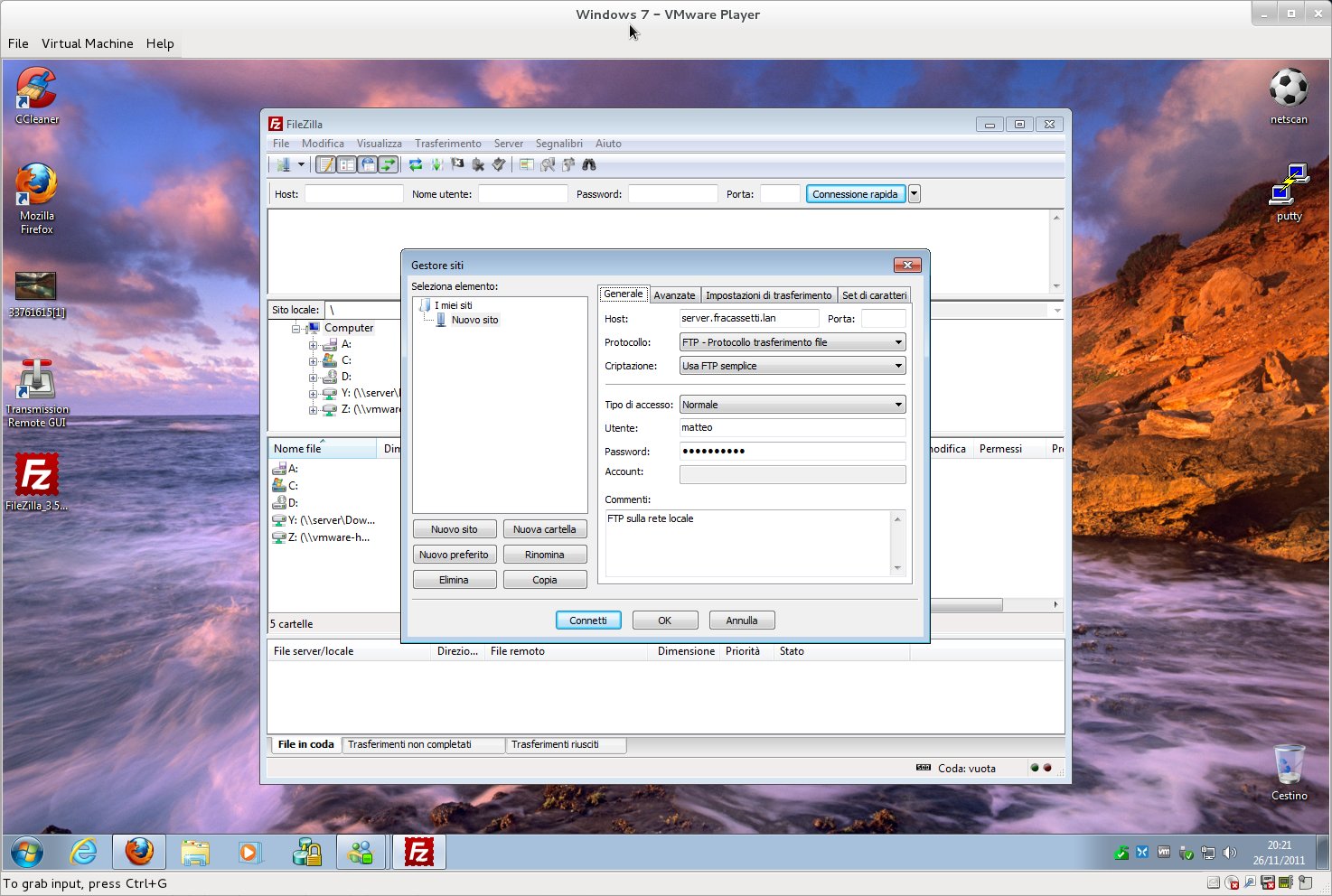Click the synchronized browsing toolbar icon
Screen dimensions: 1332x896
pyautogui.click(x=568, y=164)
